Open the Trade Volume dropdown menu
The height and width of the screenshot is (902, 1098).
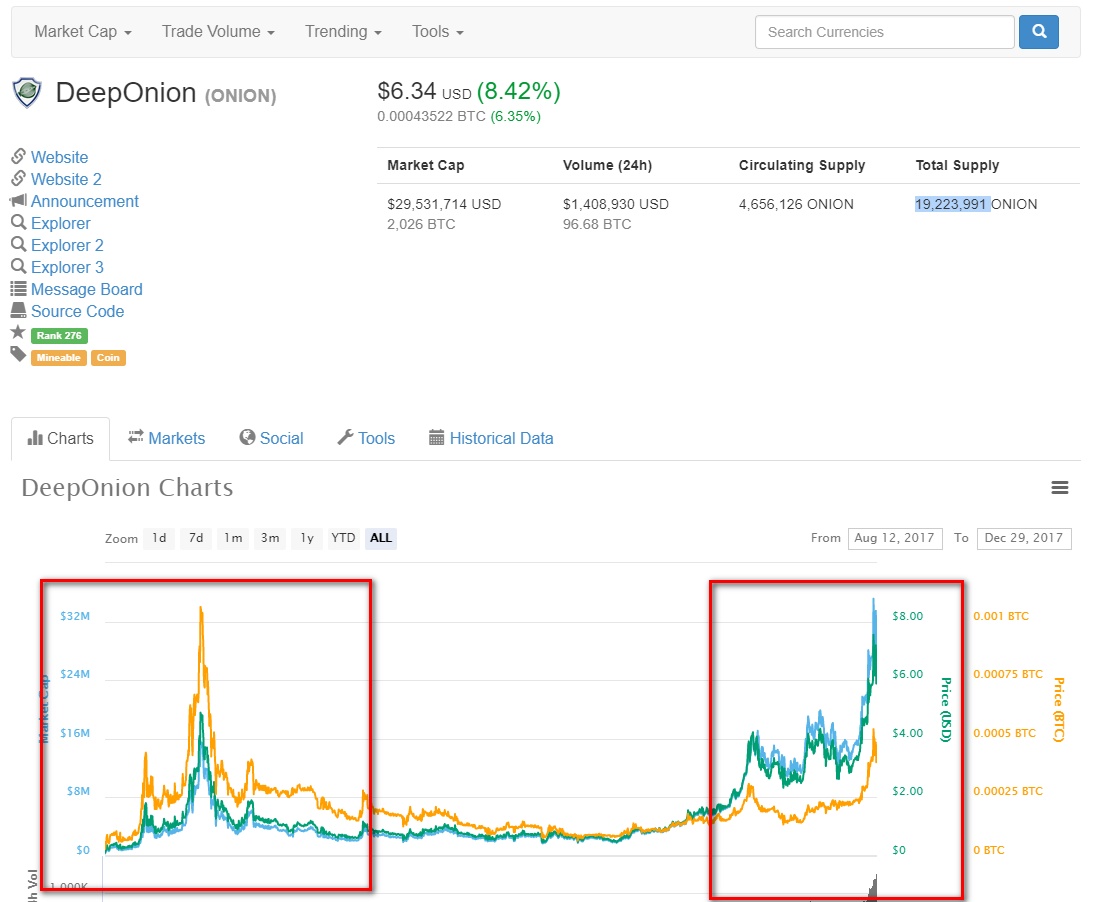point(218,32)
